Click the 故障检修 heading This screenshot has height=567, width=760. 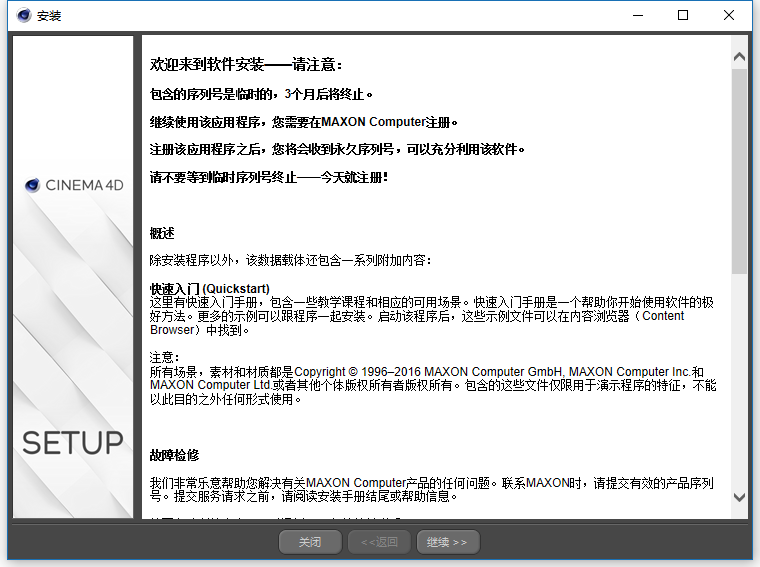(x=174, y=455)
